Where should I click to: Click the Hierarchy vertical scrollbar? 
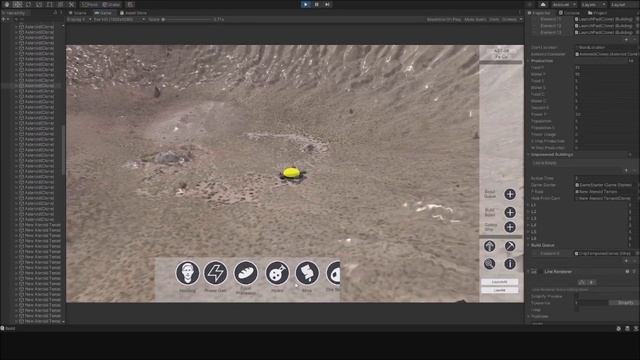(63, 149)
